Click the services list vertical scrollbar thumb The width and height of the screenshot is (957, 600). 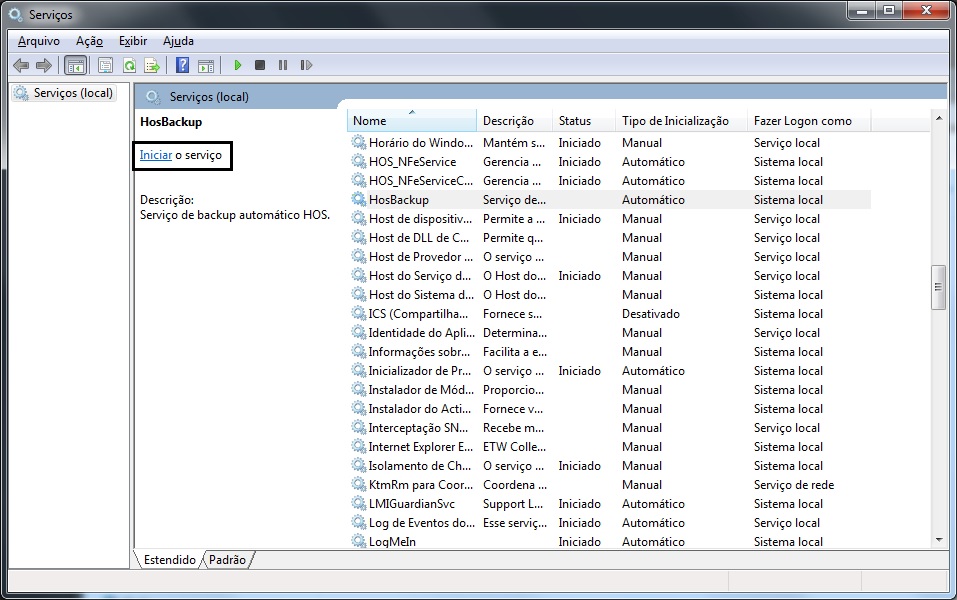pos(938,286)
